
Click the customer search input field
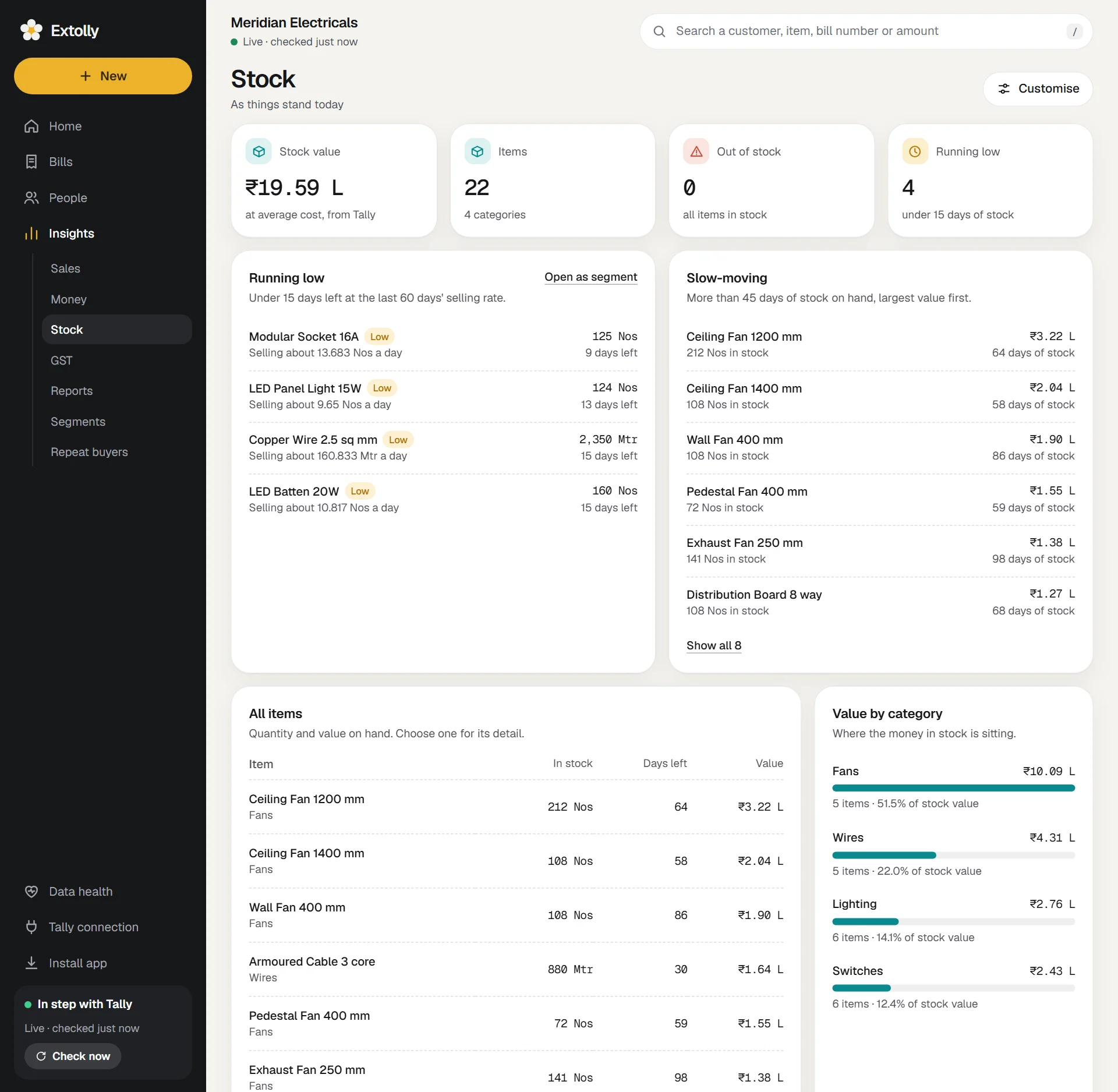coord(866,31)
